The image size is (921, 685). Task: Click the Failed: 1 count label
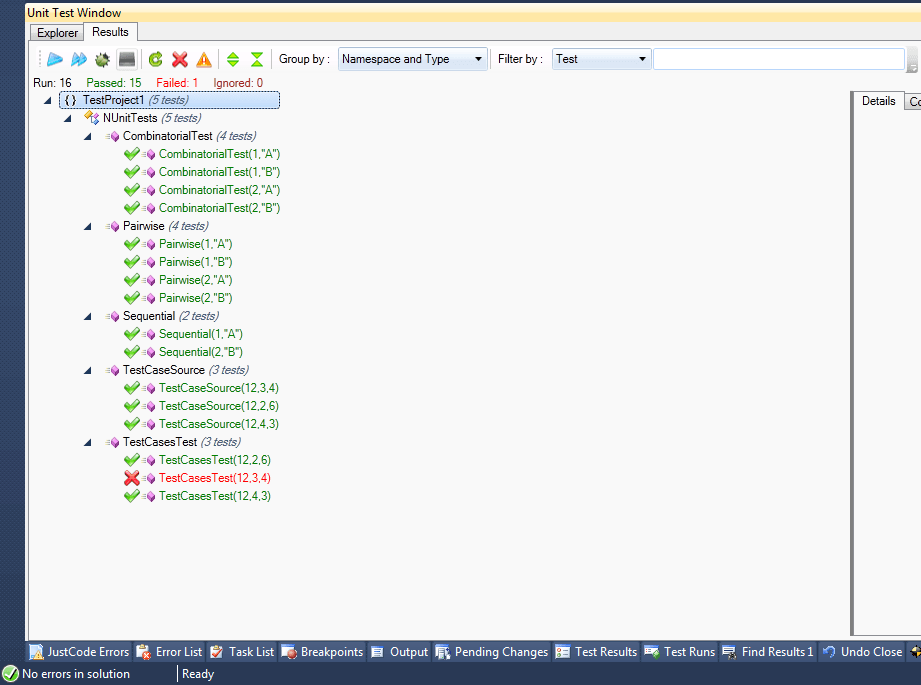click(177, 83)
